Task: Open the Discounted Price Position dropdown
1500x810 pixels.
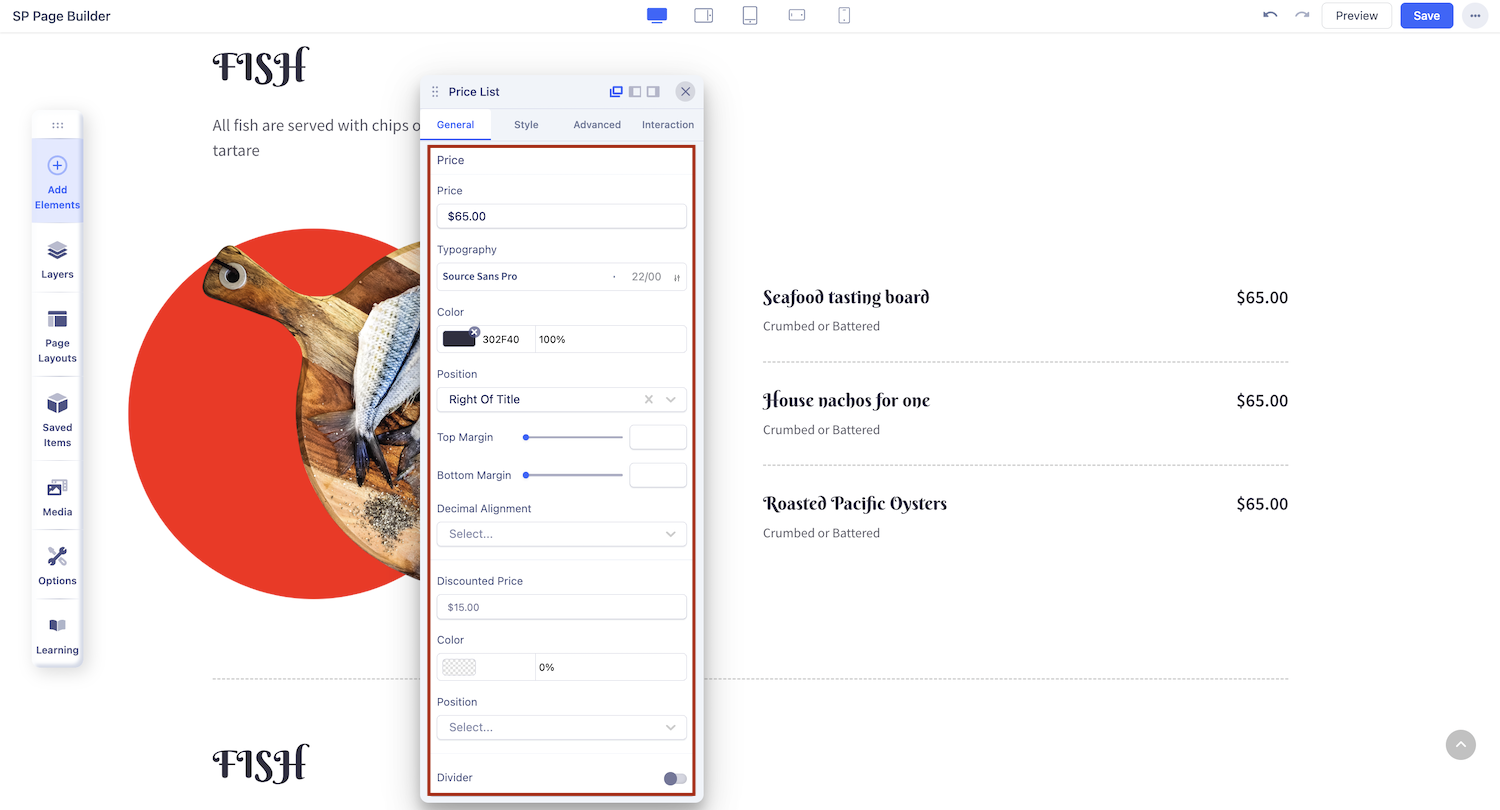Action: point(562,727)
